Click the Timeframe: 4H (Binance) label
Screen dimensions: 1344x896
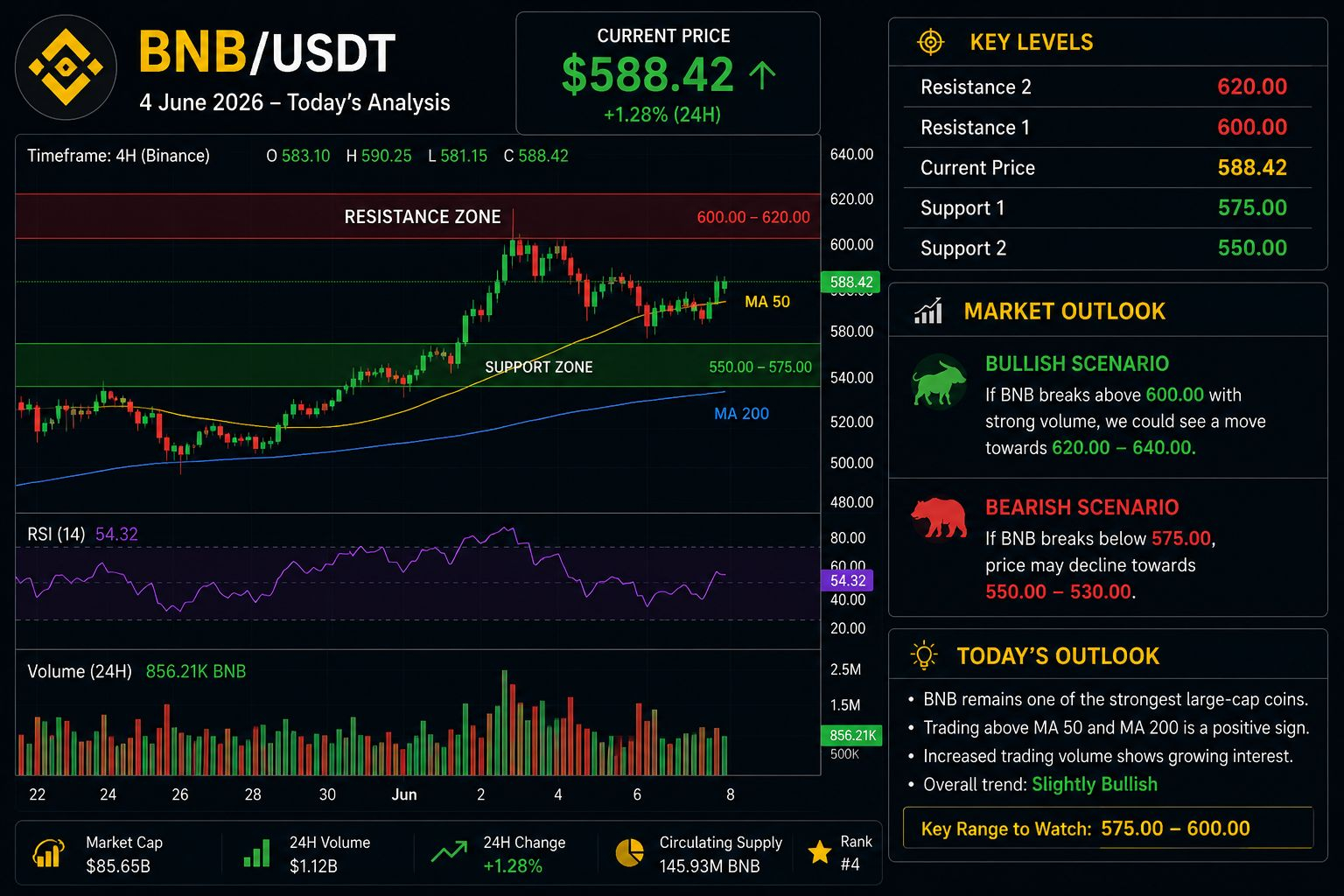[118, 156]
